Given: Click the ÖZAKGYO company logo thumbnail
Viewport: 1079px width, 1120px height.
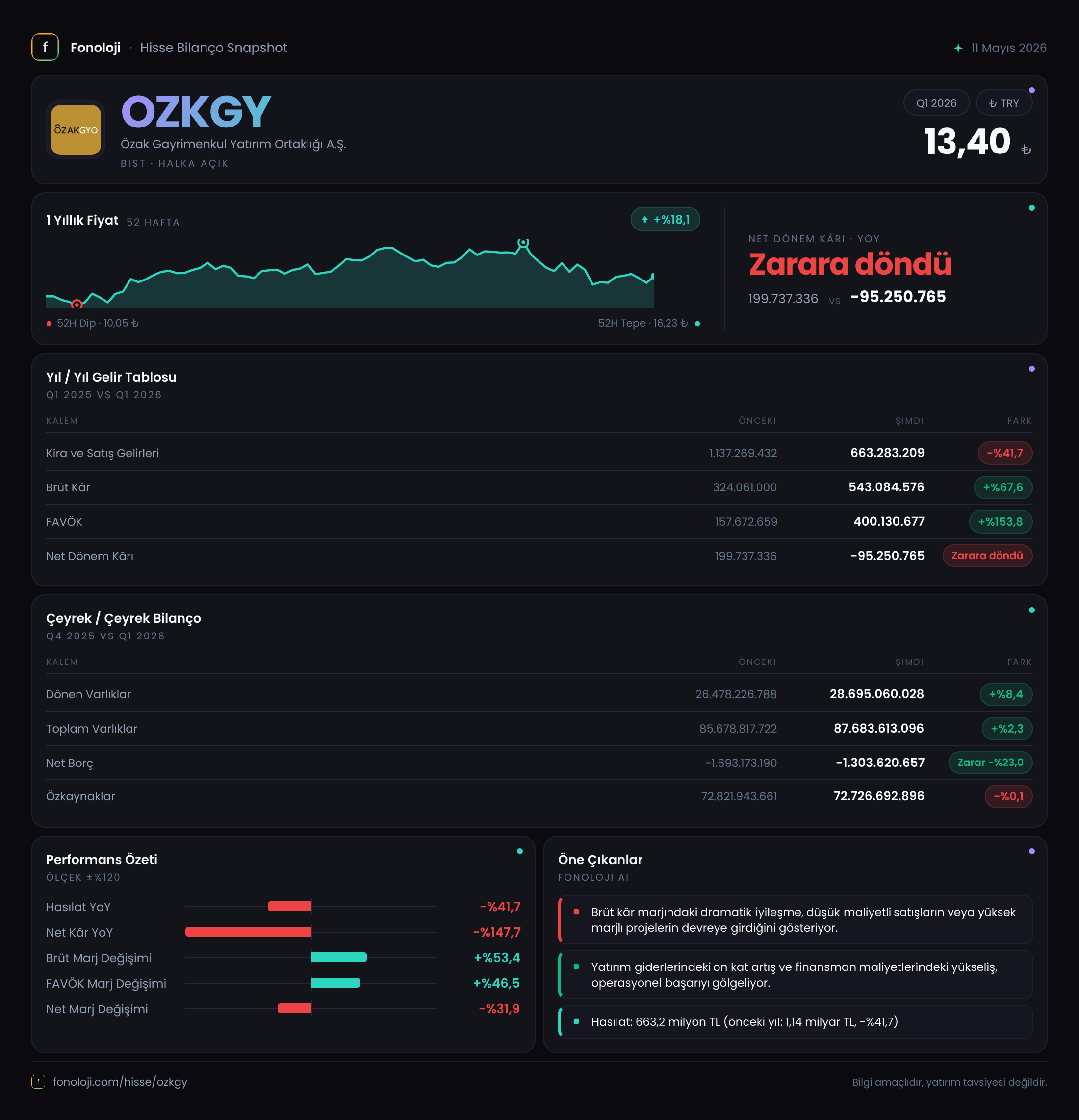Looking at the screenshot, I should click(76, 130).
